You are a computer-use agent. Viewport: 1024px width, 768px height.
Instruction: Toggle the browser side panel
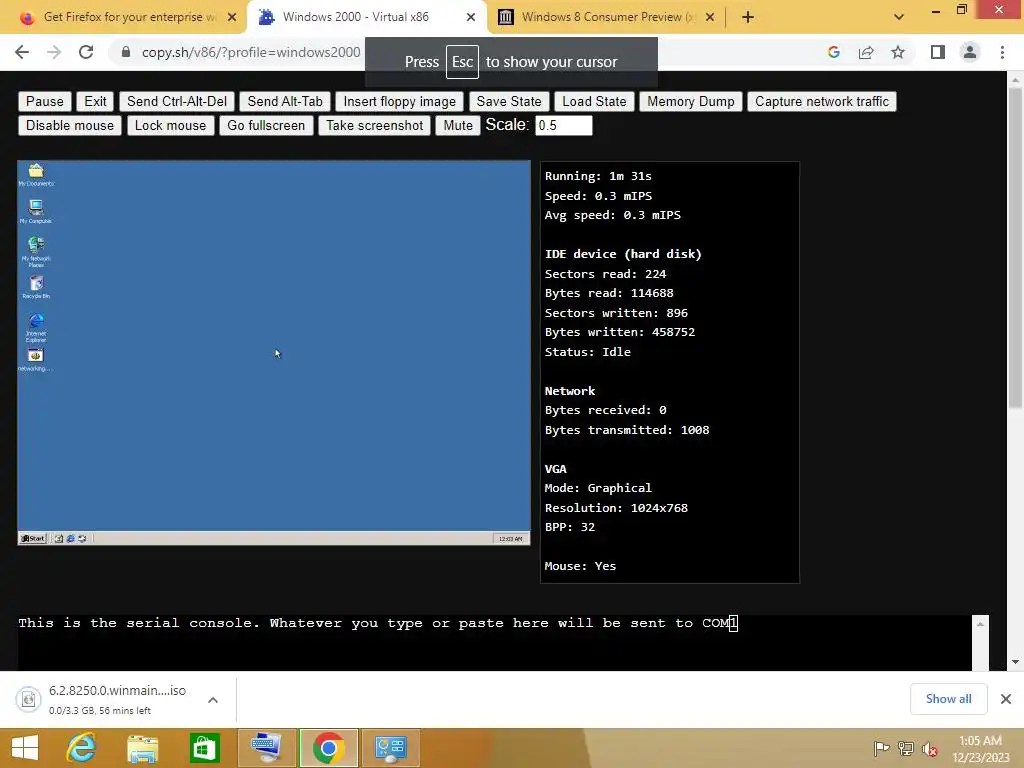938,52
